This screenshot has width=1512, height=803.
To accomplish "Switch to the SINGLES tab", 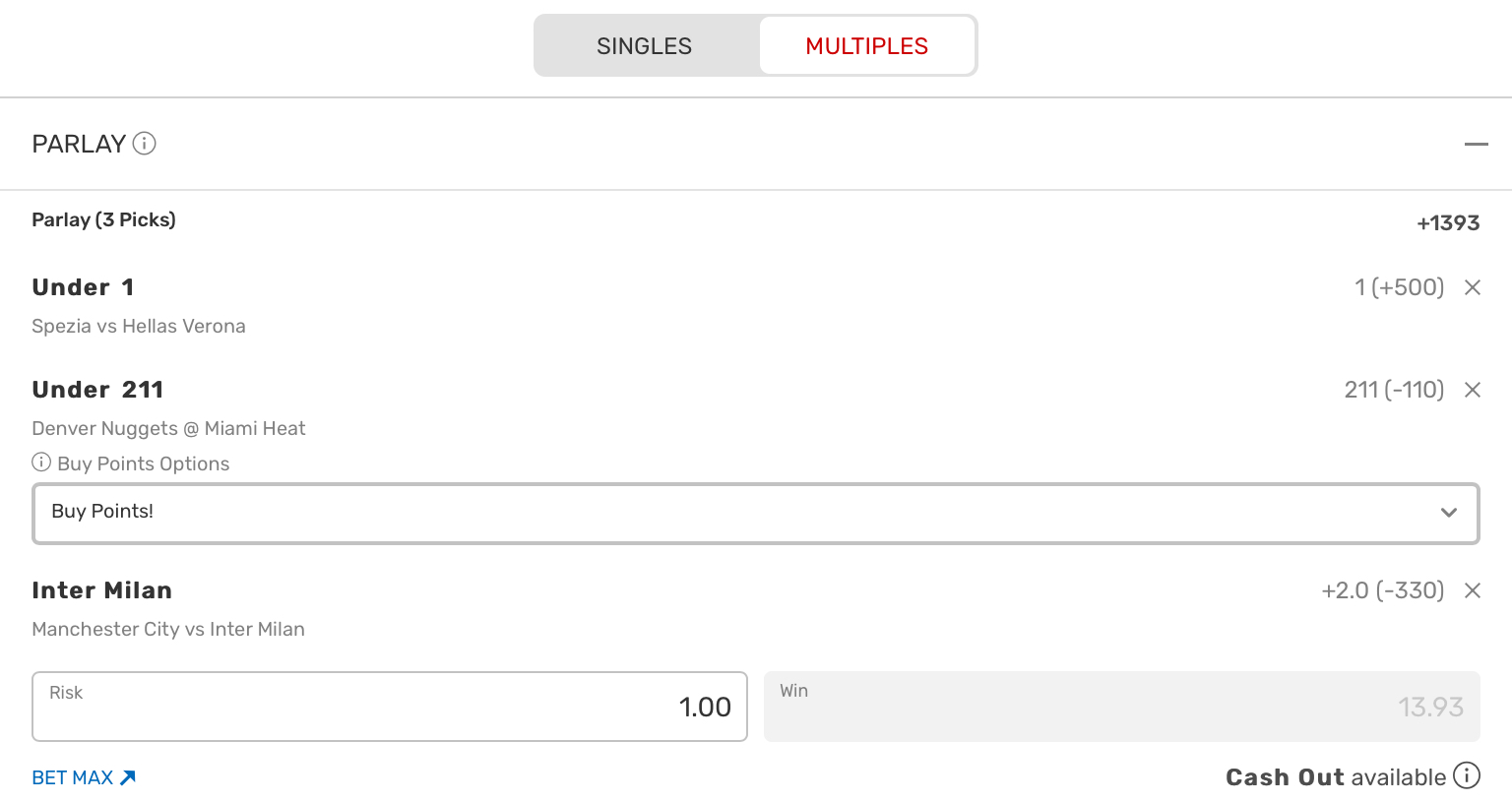I will point(645,46).
